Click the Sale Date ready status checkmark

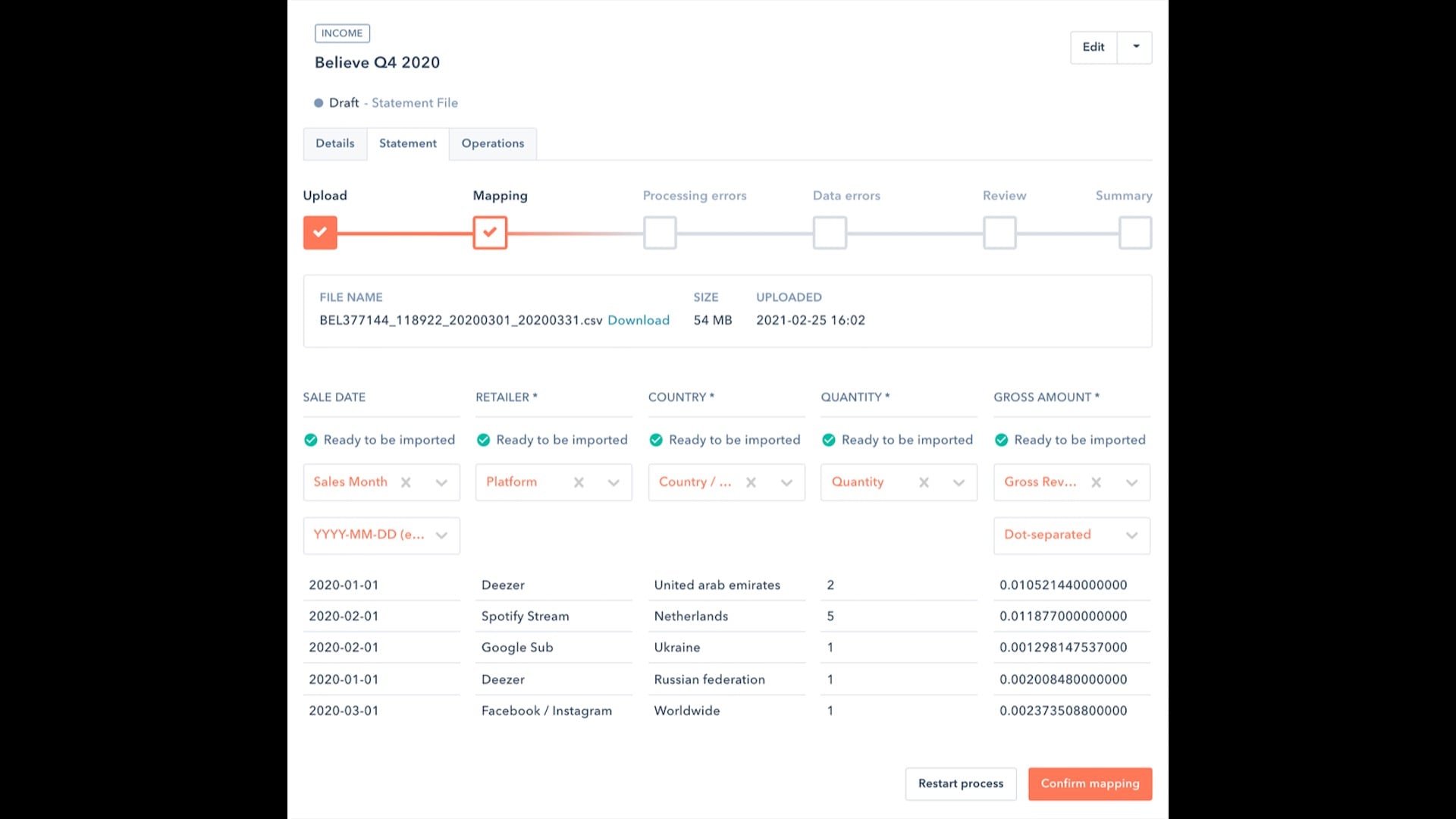pyautogui.click(x=311, y=440)
